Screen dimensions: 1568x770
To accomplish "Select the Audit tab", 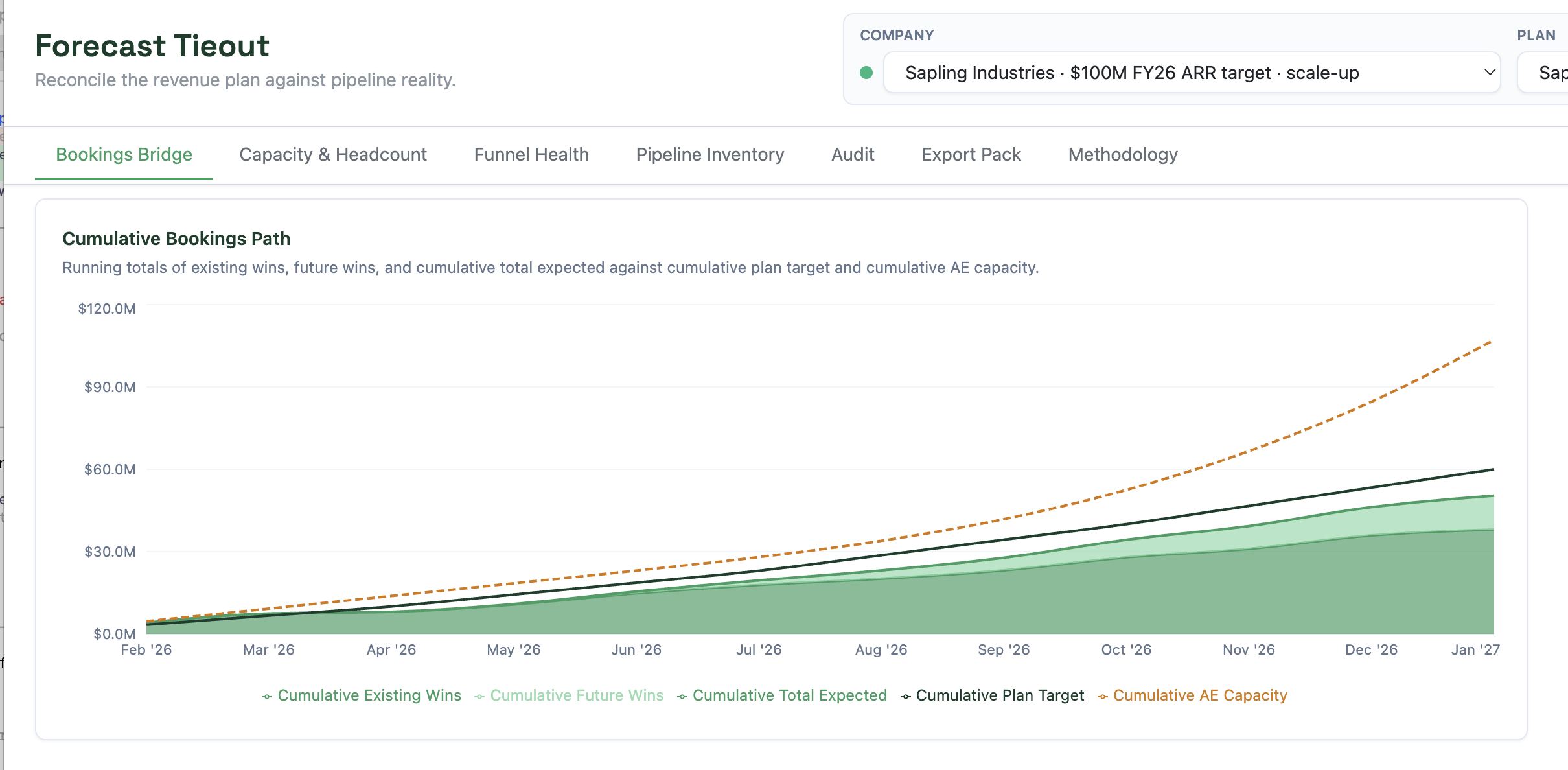I will point(853,154).
